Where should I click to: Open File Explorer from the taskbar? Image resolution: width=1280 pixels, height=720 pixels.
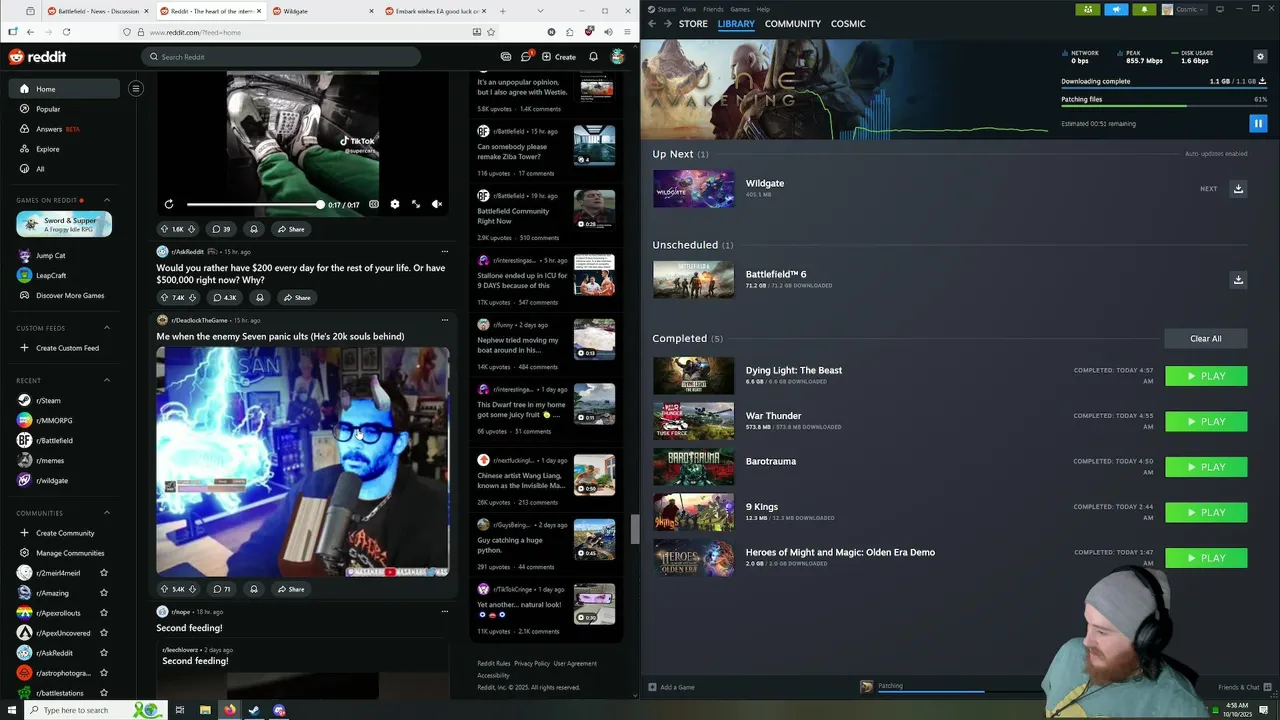click(x=205, y=710)
